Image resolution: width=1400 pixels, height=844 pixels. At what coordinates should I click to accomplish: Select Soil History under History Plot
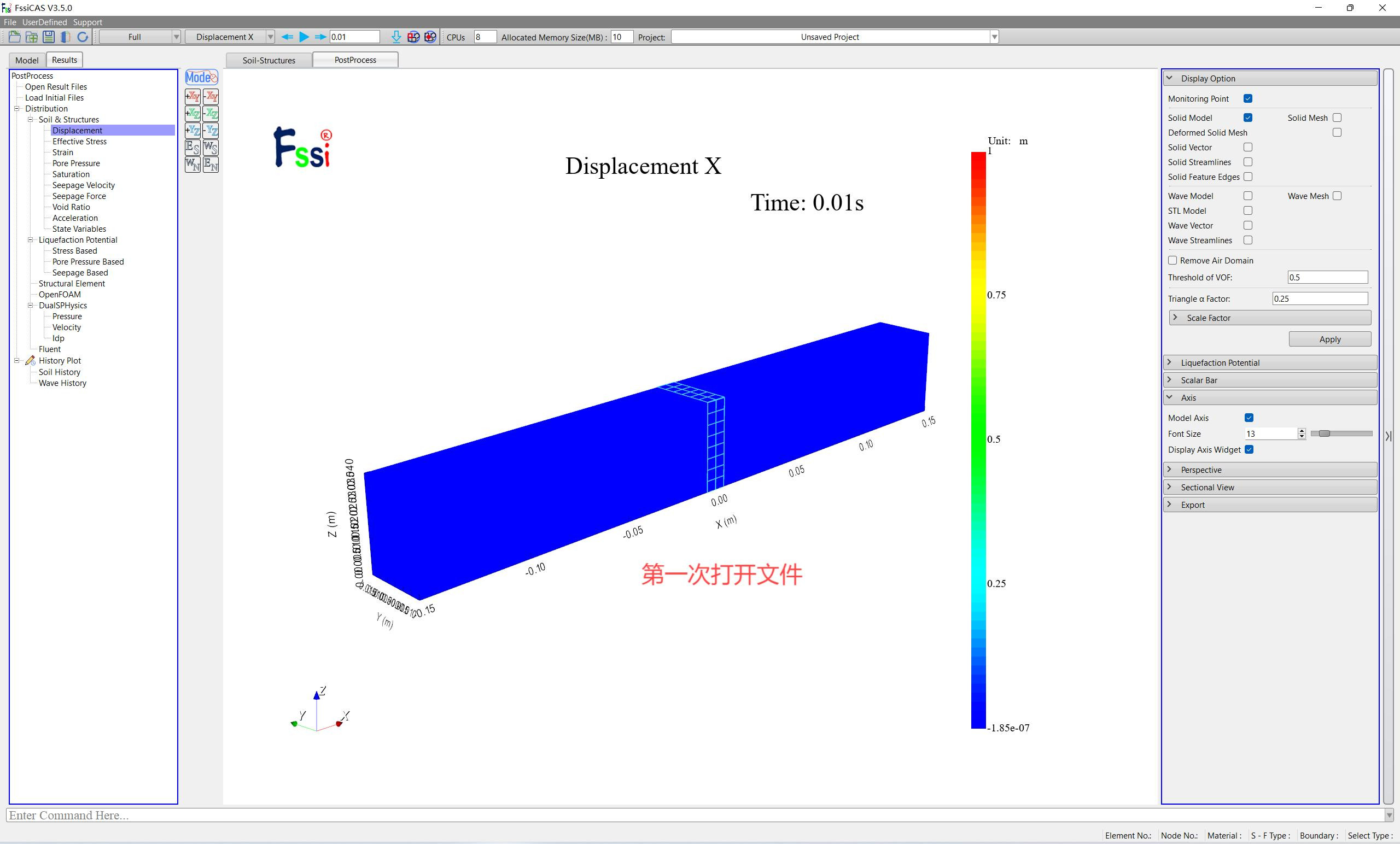(60, 372)
